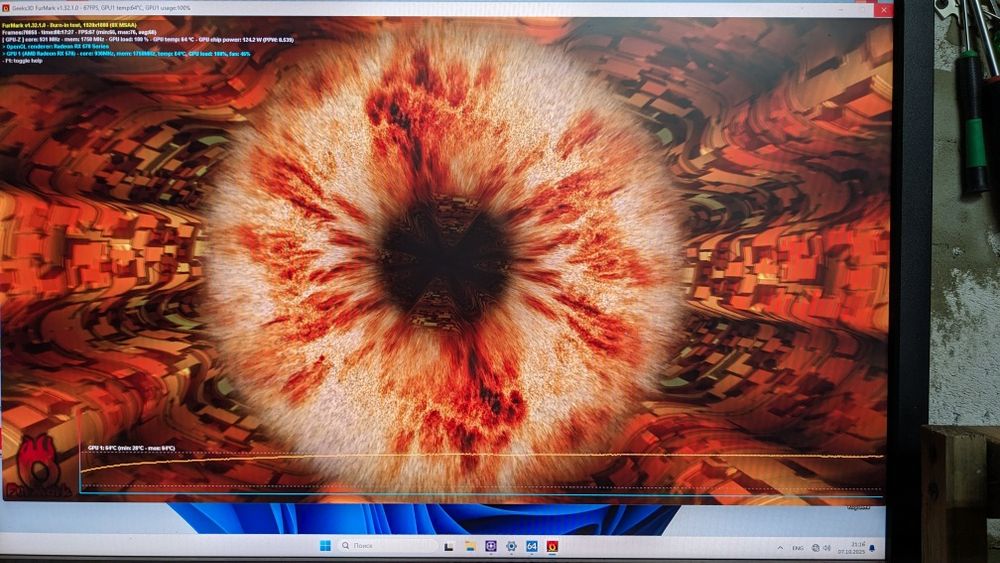Click the FurMark logo in the render corner
This screenshot has height=563, width=1000.
tap(38, 466)
